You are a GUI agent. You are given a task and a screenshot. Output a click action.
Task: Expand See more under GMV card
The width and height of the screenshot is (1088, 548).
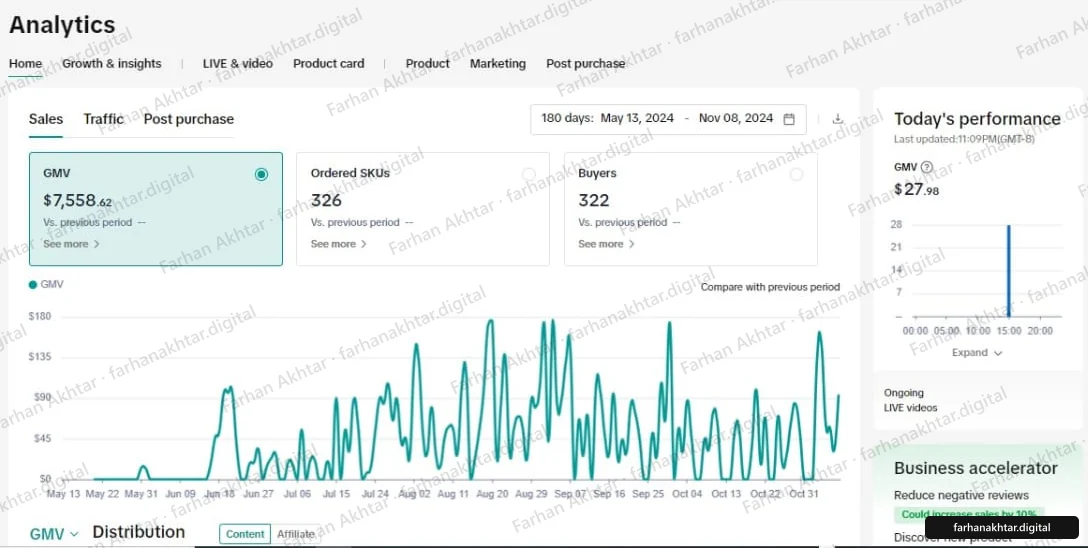click(71, 244)
